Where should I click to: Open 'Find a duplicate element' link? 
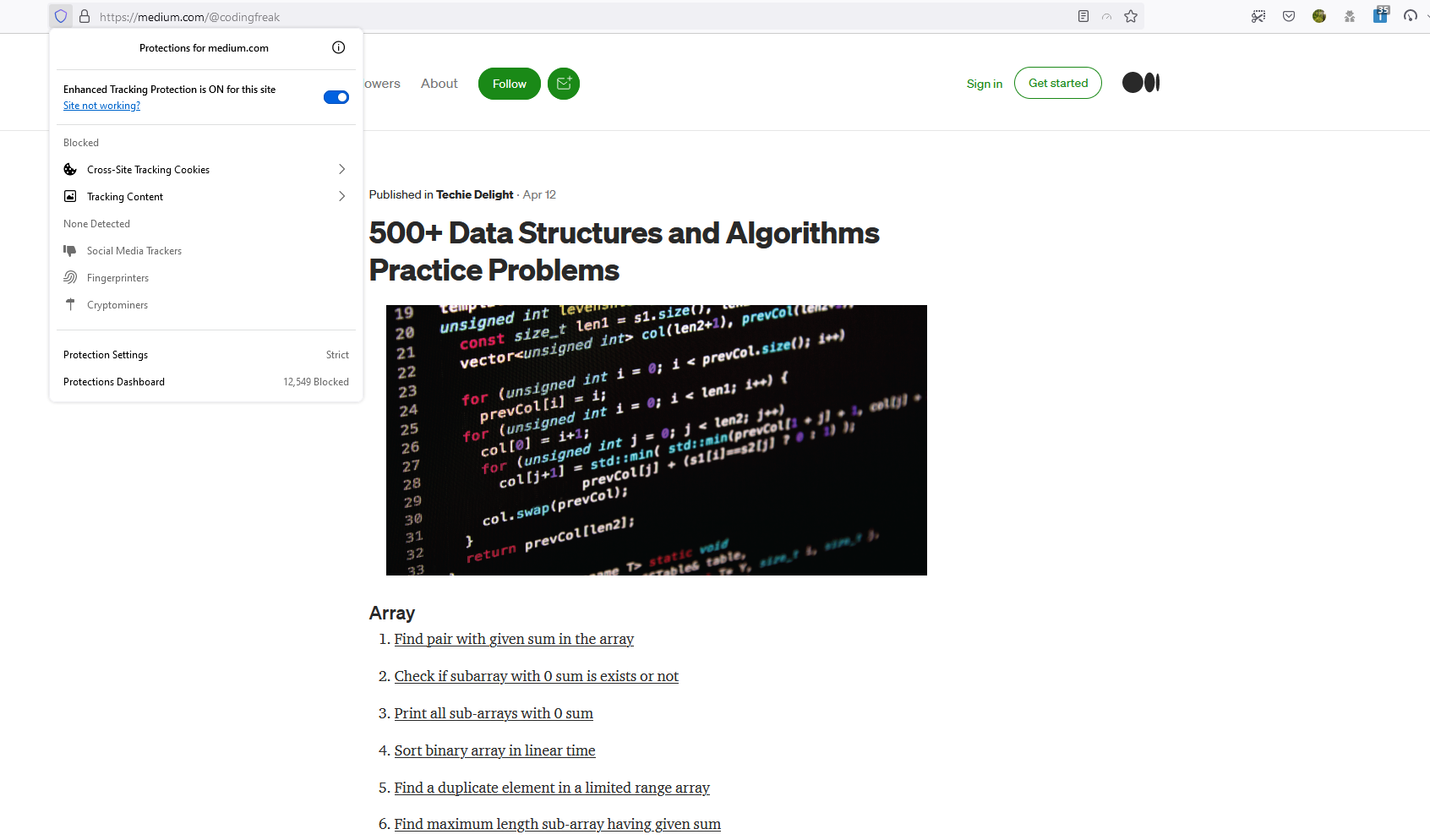[x=552, y=788]
